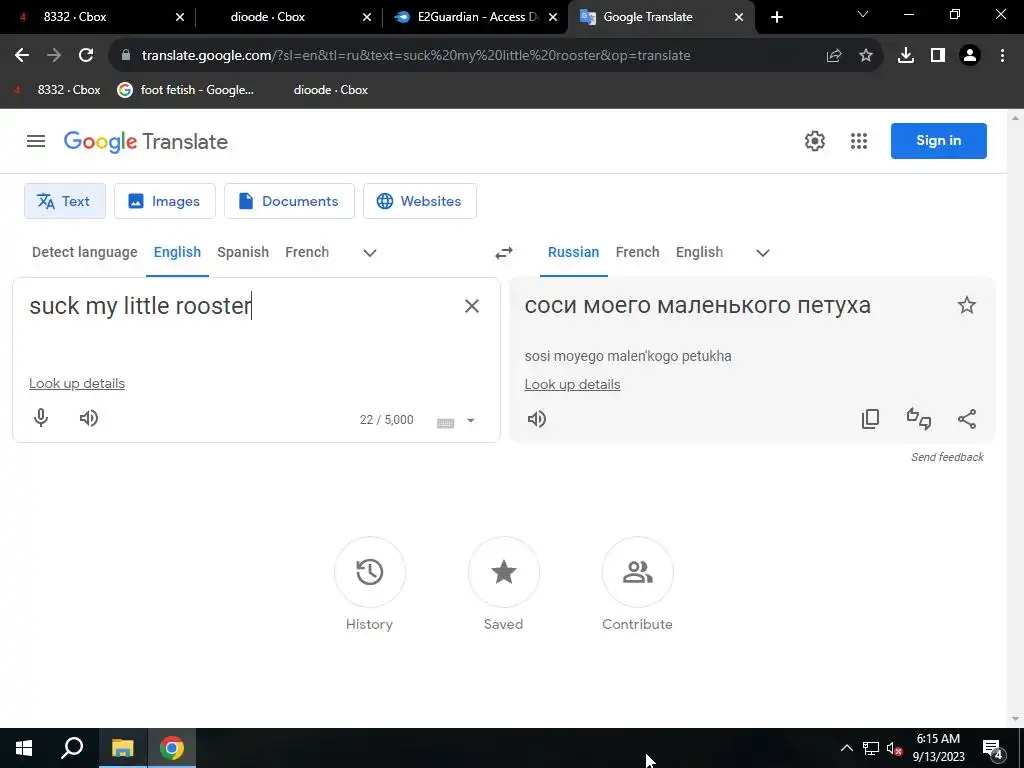1024x768 pixels.
Task: Expand more target languages list
Action: click(x=763, y=253)
